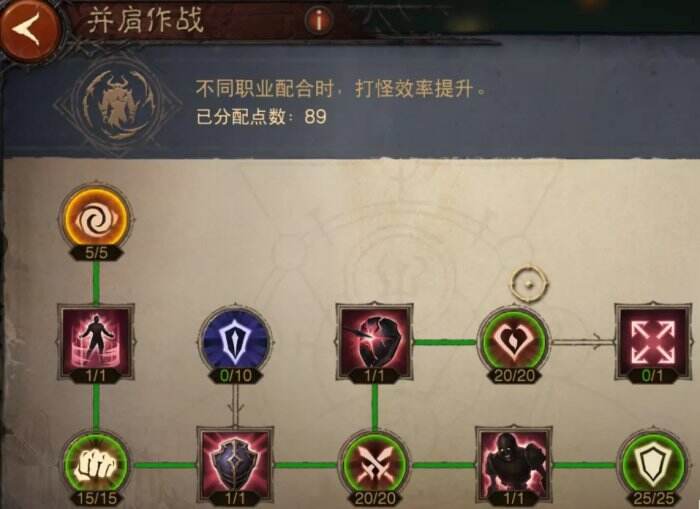Select the orange spiral skill 5/5
The width and height of the screenshot is (700, 509).
point(96,220)
